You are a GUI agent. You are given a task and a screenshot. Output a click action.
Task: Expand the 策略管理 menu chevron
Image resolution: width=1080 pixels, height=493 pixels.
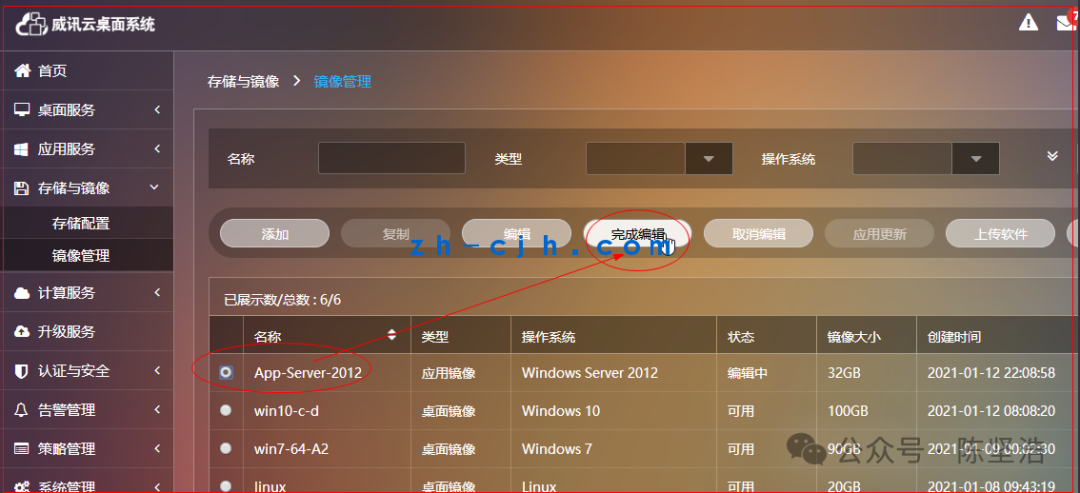tap(157, 449)
